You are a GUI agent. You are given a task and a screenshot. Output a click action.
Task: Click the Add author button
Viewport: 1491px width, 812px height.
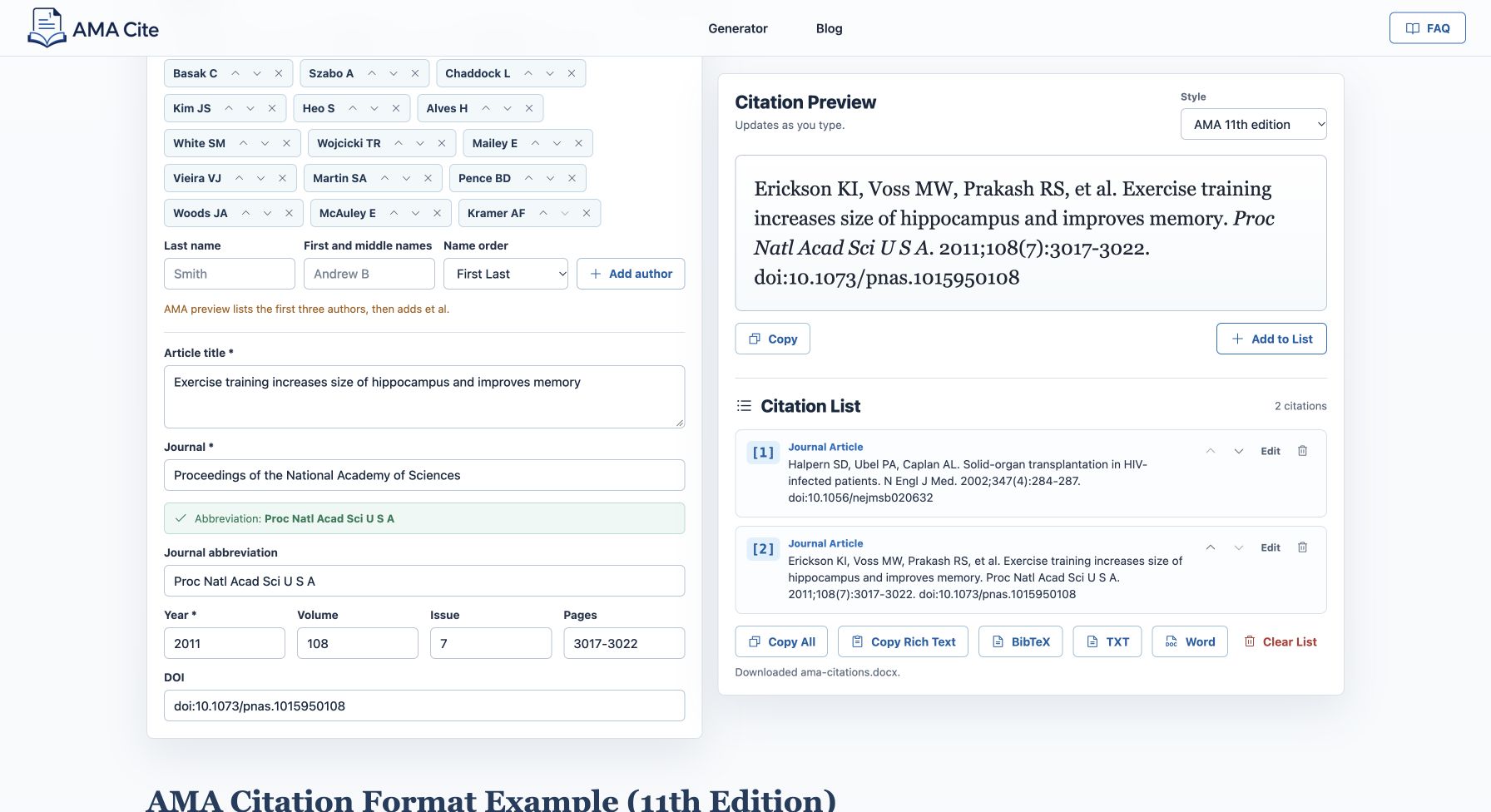pyautogui.click(x=631, y=274)
